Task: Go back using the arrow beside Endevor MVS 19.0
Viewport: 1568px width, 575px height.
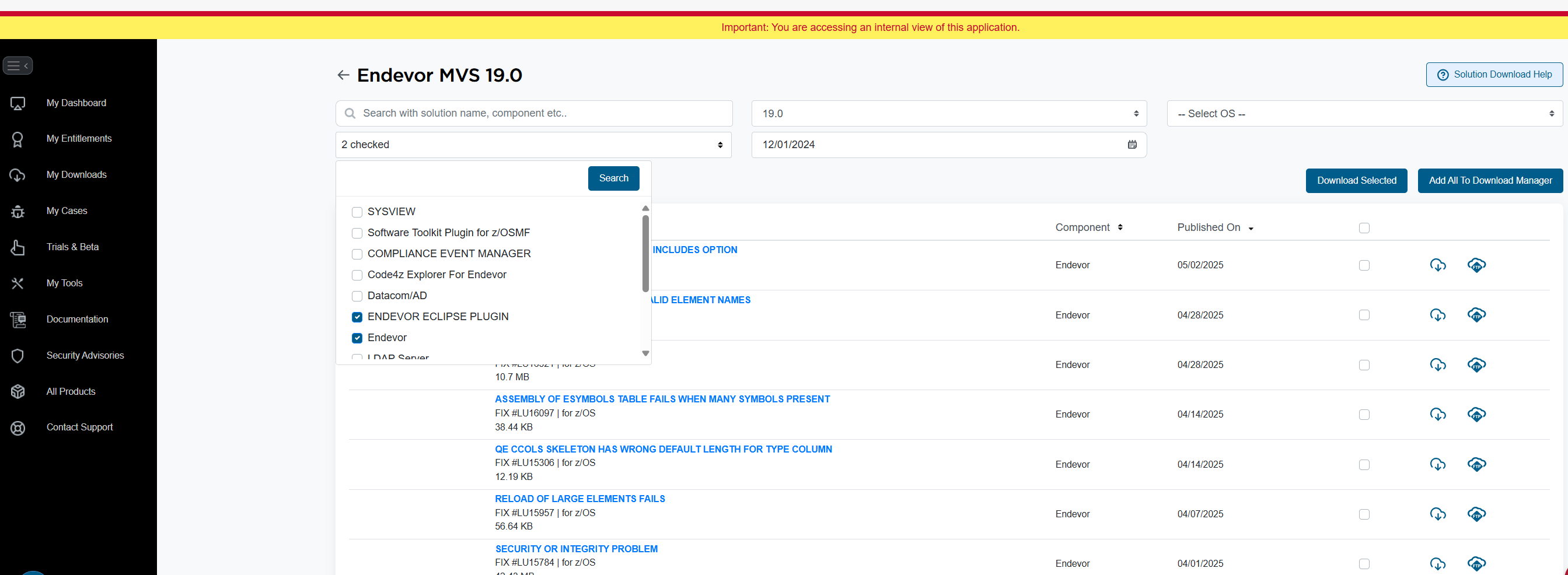Action: point(343,75)
